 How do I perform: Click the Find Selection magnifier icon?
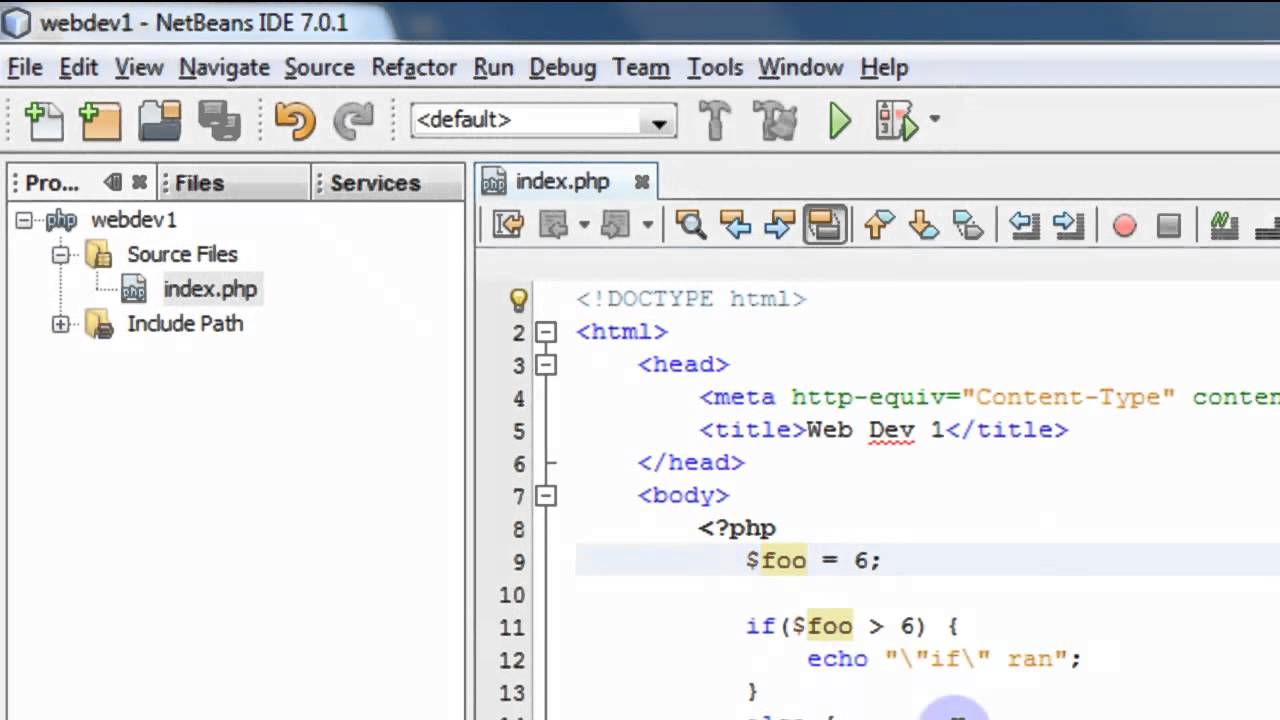pyautogui.click(x=690, y=225)
